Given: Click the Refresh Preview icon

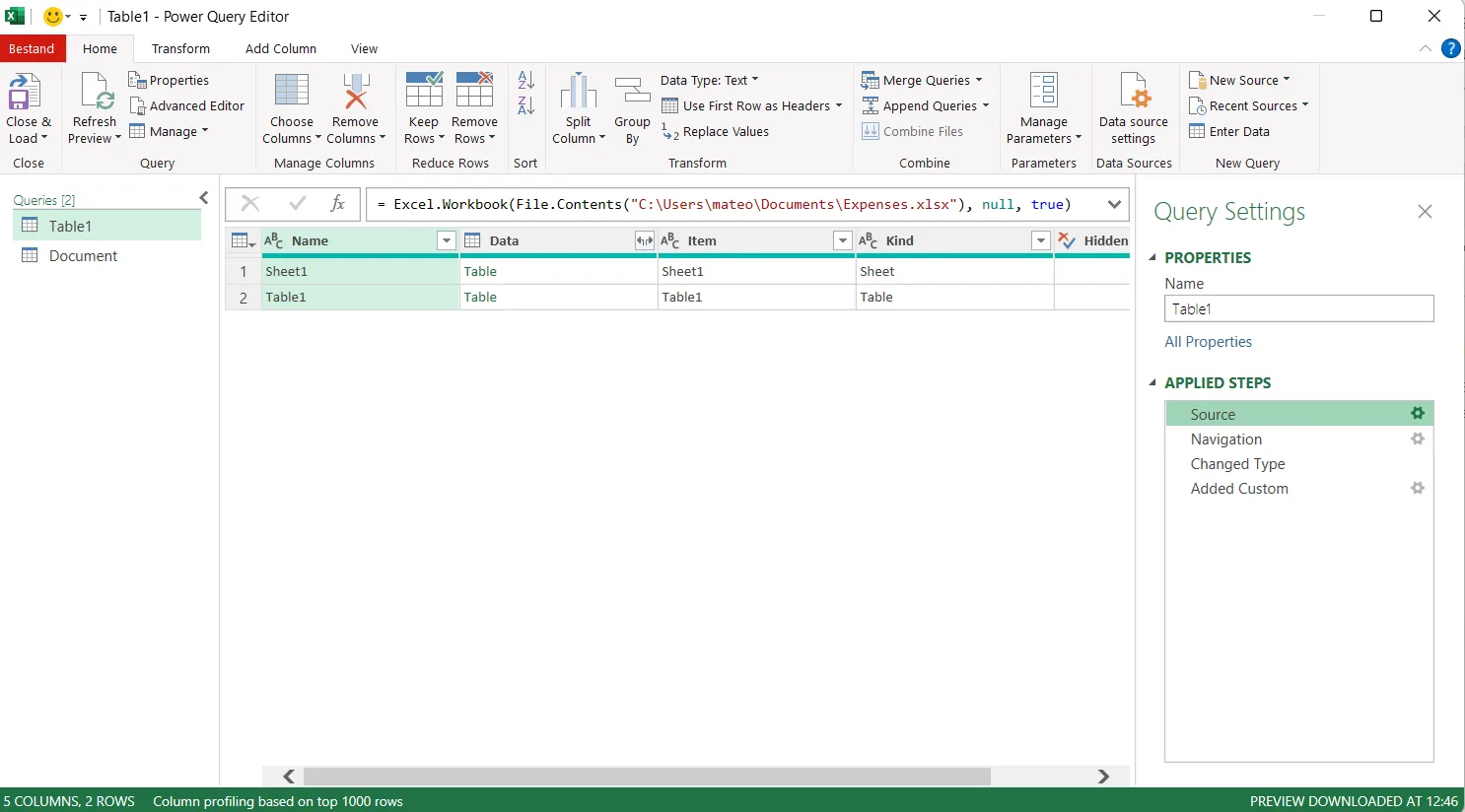Looking at the screenshot, I should 96,93.
